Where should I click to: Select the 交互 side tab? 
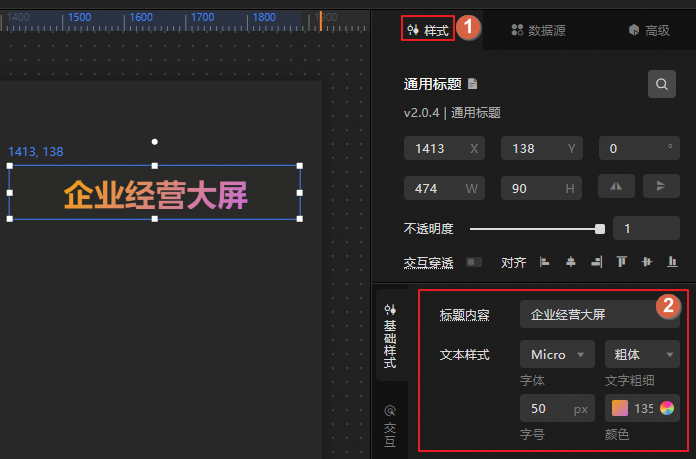390,425
